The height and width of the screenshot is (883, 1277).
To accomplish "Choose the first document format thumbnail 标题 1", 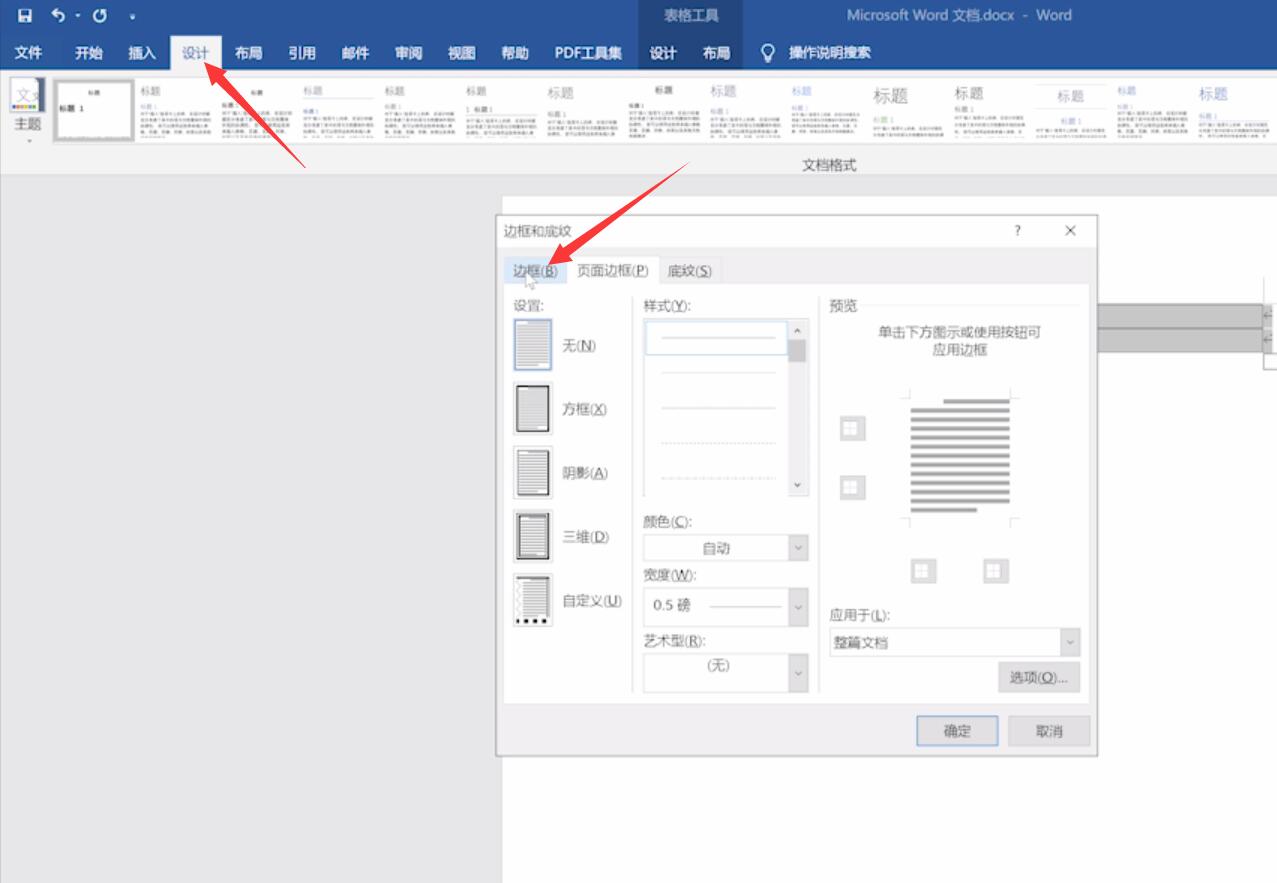I will (94, 110).
